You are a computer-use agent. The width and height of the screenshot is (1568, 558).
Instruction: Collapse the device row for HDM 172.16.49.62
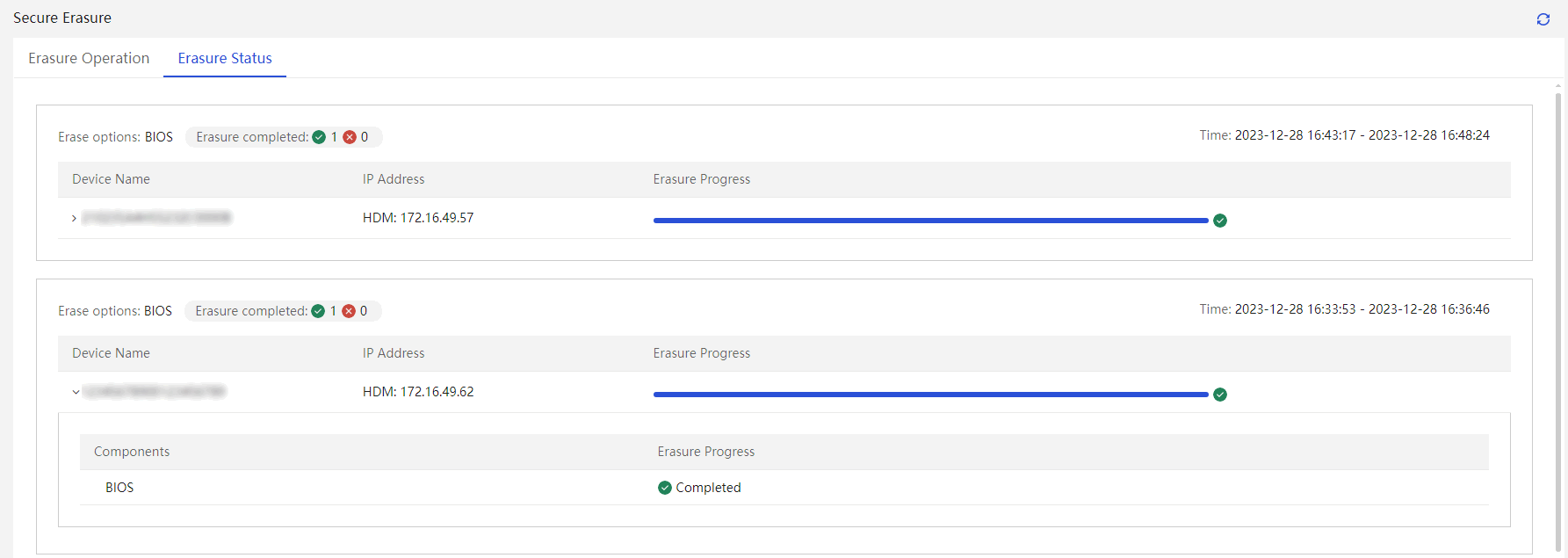(76, 392)
